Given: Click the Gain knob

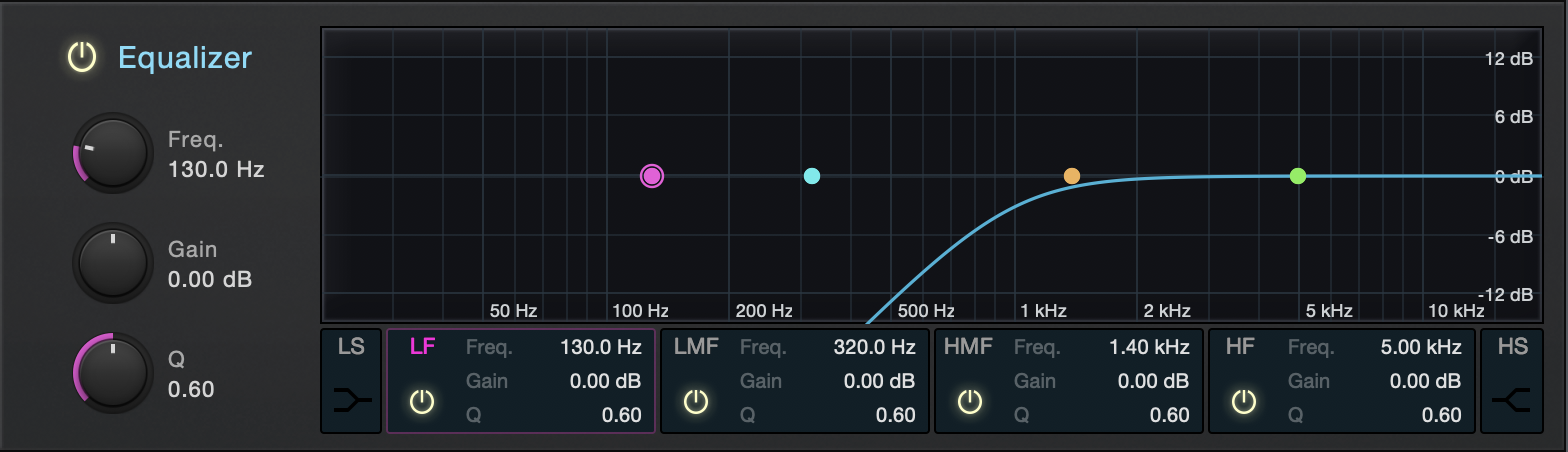Looking at the screenshot, I should 113,264.
